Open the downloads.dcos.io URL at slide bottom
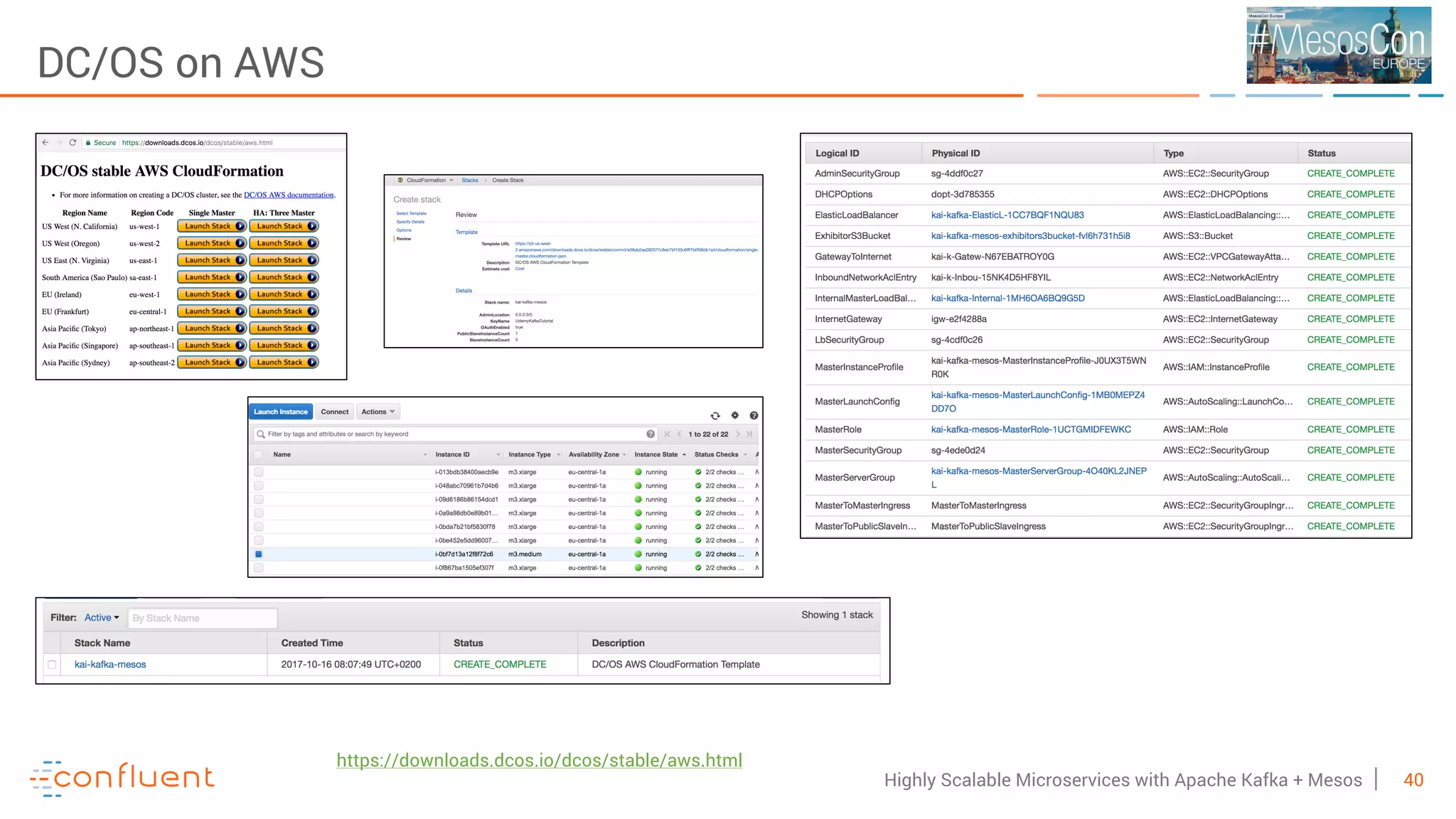Image resolution: width=1456 pixels, height=819 pixels. pos(540,761)
